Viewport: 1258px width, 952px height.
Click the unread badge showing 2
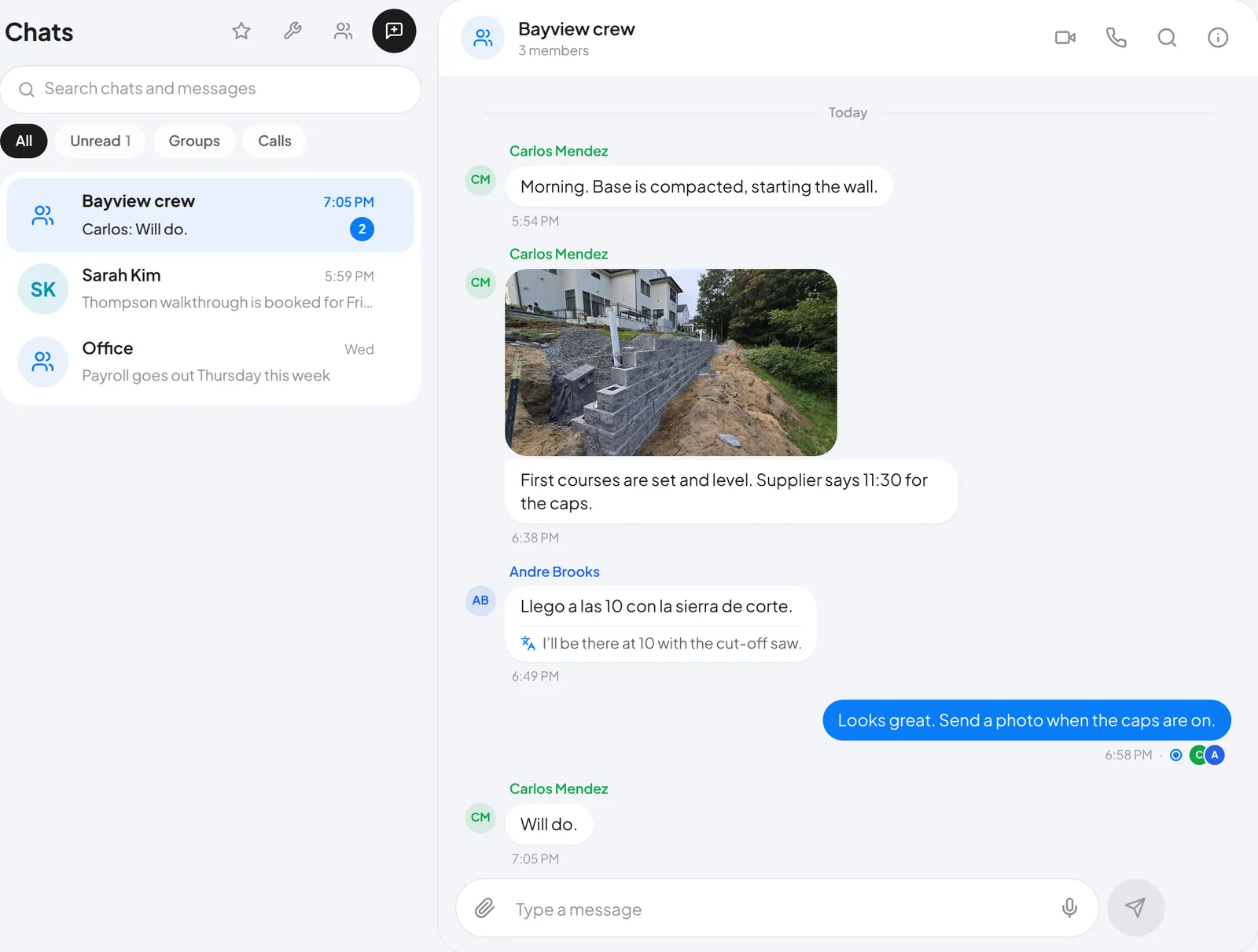click(x=362, y=230)
